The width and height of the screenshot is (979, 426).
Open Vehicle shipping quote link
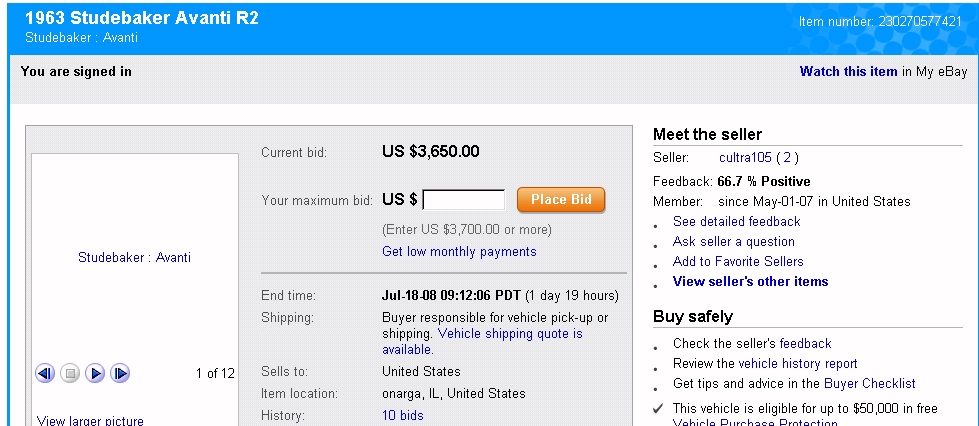click(x=510, y=333)
